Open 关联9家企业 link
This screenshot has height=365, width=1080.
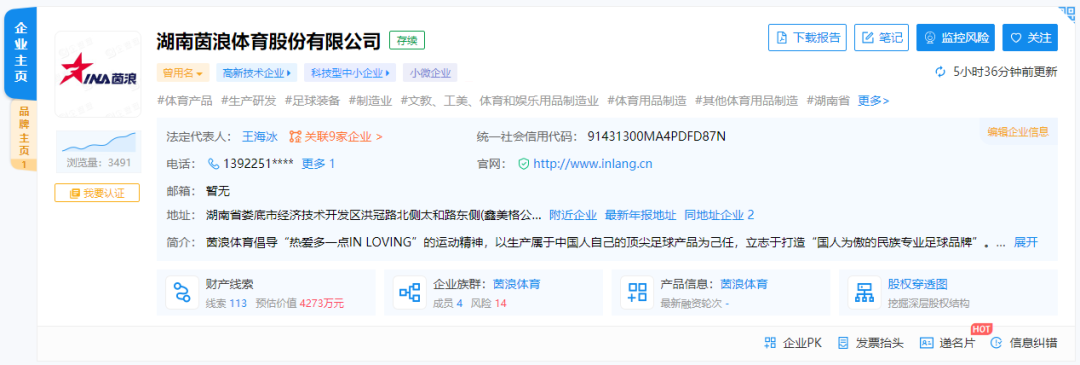(335, 136)
